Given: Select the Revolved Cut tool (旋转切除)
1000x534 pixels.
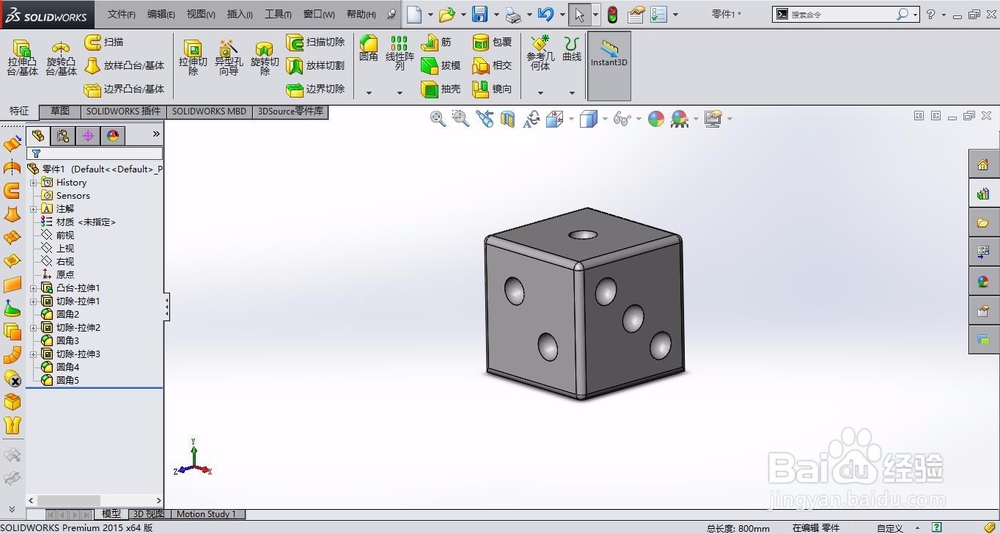Looking at the screenshot, I should (264, 58).
